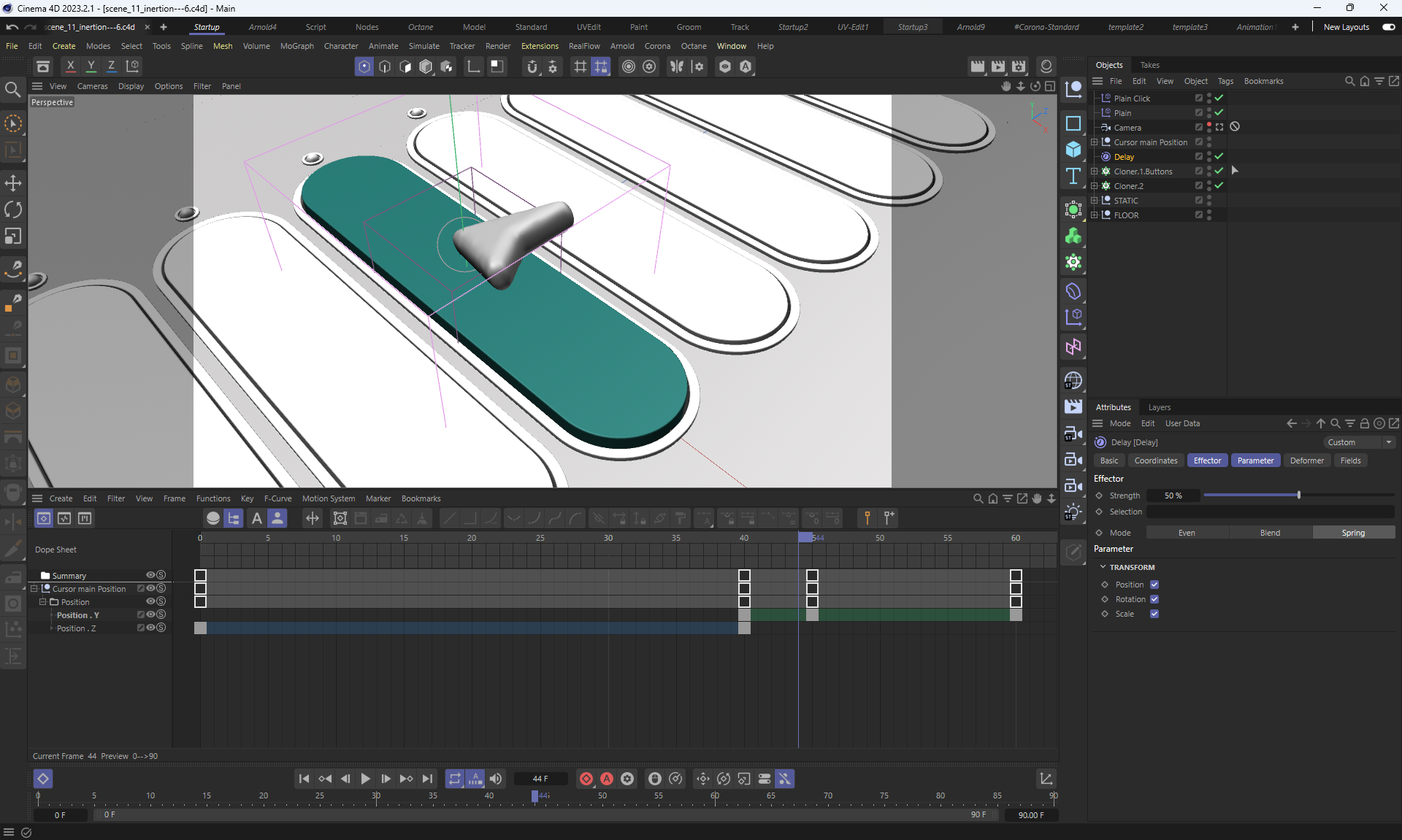Set effector mode to Blend

(1270, 533)
